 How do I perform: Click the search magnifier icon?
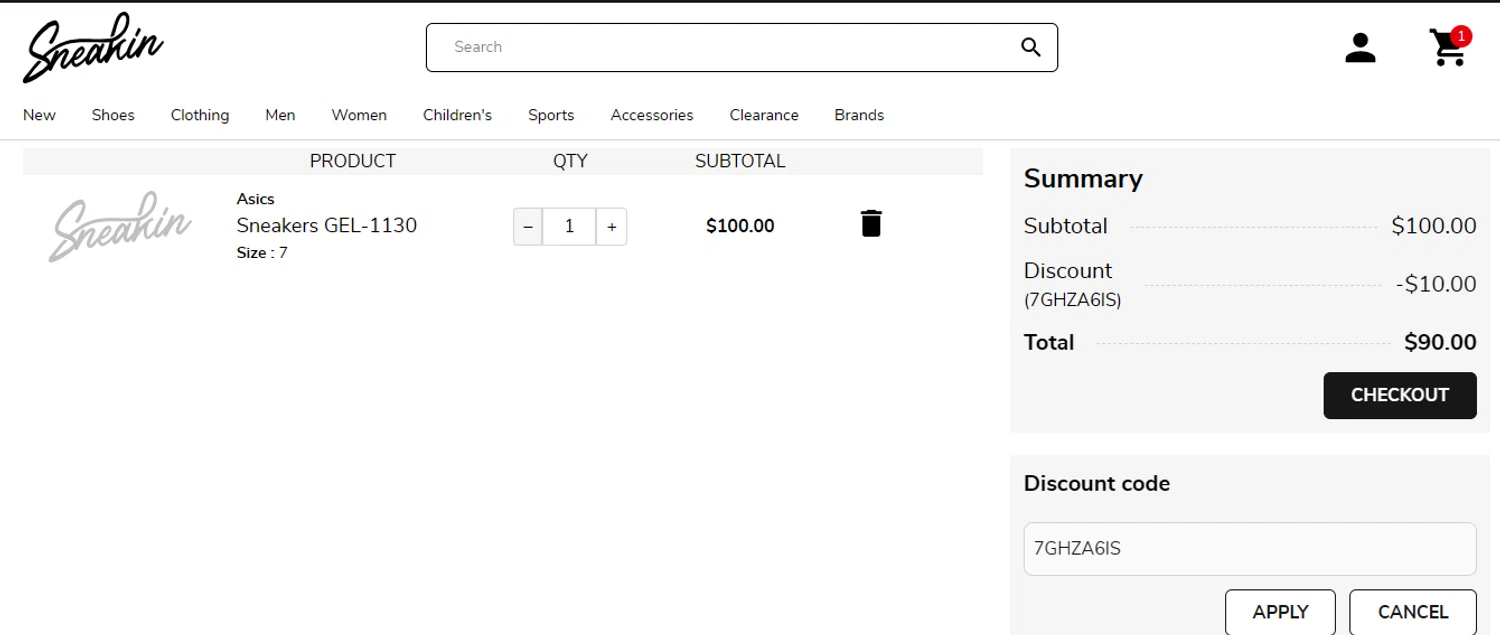1031,47
